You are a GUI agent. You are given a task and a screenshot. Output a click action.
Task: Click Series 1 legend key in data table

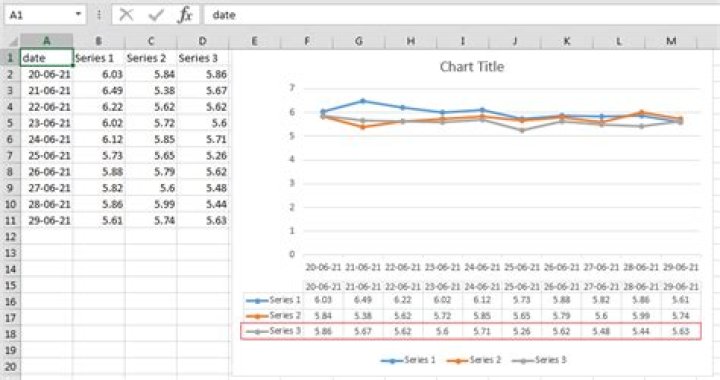pos(257,301)
